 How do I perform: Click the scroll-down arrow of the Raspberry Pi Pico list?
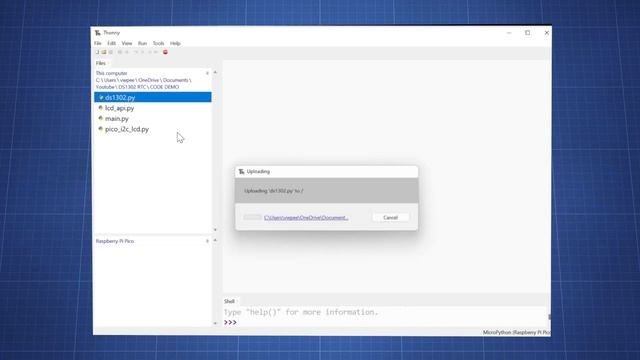[215, 323]
